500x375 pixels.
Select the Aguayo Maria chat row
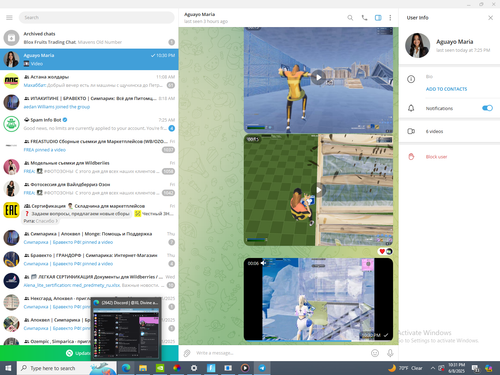pyautogui.click(x=89, y=59)
